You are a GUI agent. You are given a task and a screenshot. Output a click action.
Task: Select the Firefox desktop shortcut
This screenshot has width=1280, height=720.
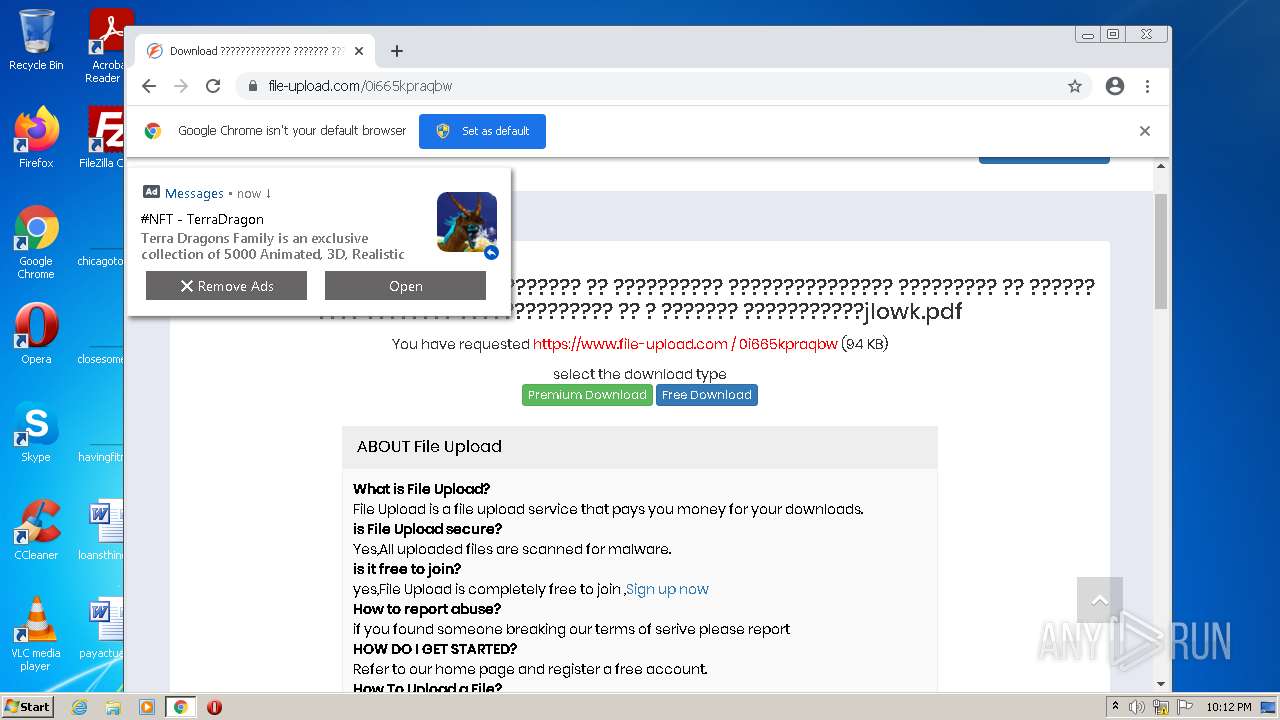(36, 137)
